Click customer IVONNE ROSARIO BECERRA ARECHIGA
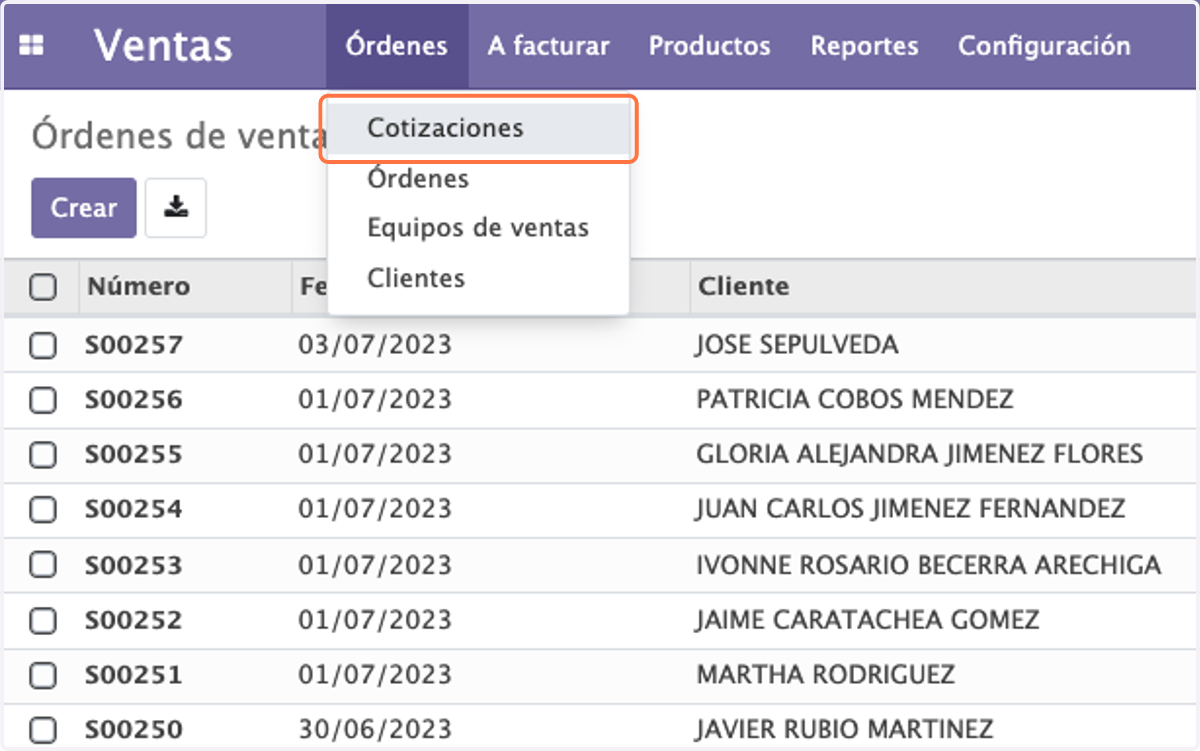This screenshot has height=751, width=1200. tap(928, 565)
